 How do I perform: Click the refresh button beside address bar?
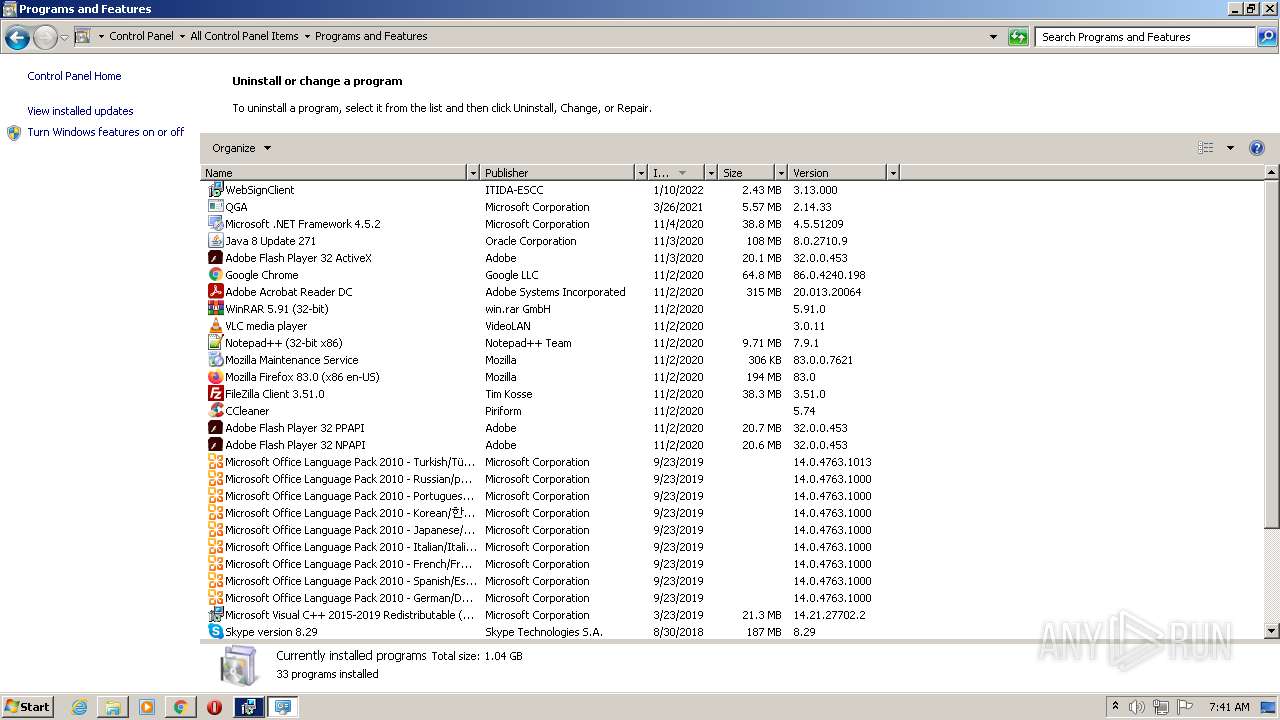pos(1018,37)
